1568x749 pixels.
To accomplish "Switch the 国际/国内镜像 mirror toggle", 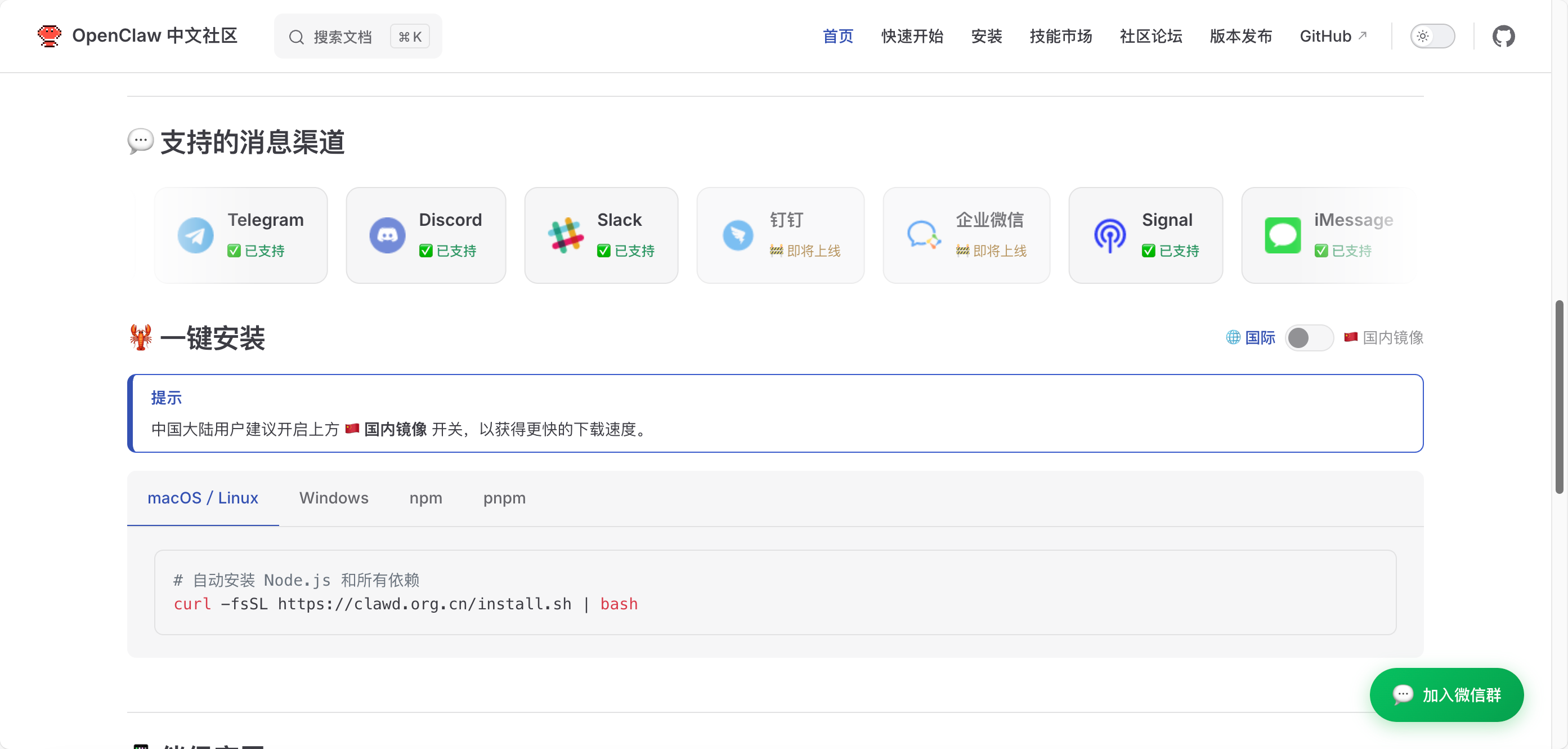I will (1309, 338).
